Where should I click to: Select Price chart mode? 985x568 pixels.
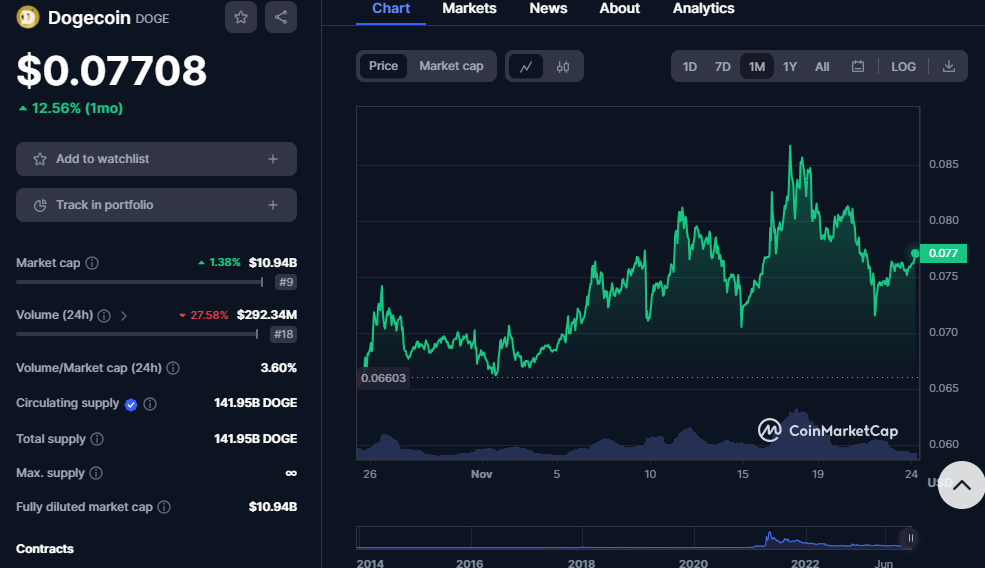(x=383, y=66)
